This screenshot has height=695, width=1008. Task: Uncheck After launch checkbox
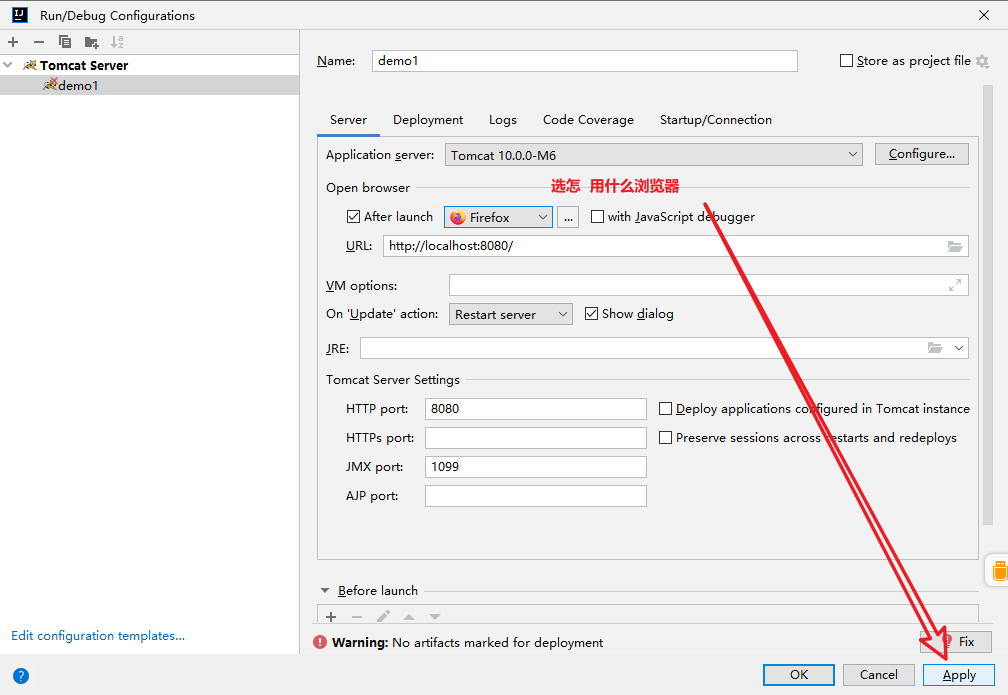pos(353,217)
